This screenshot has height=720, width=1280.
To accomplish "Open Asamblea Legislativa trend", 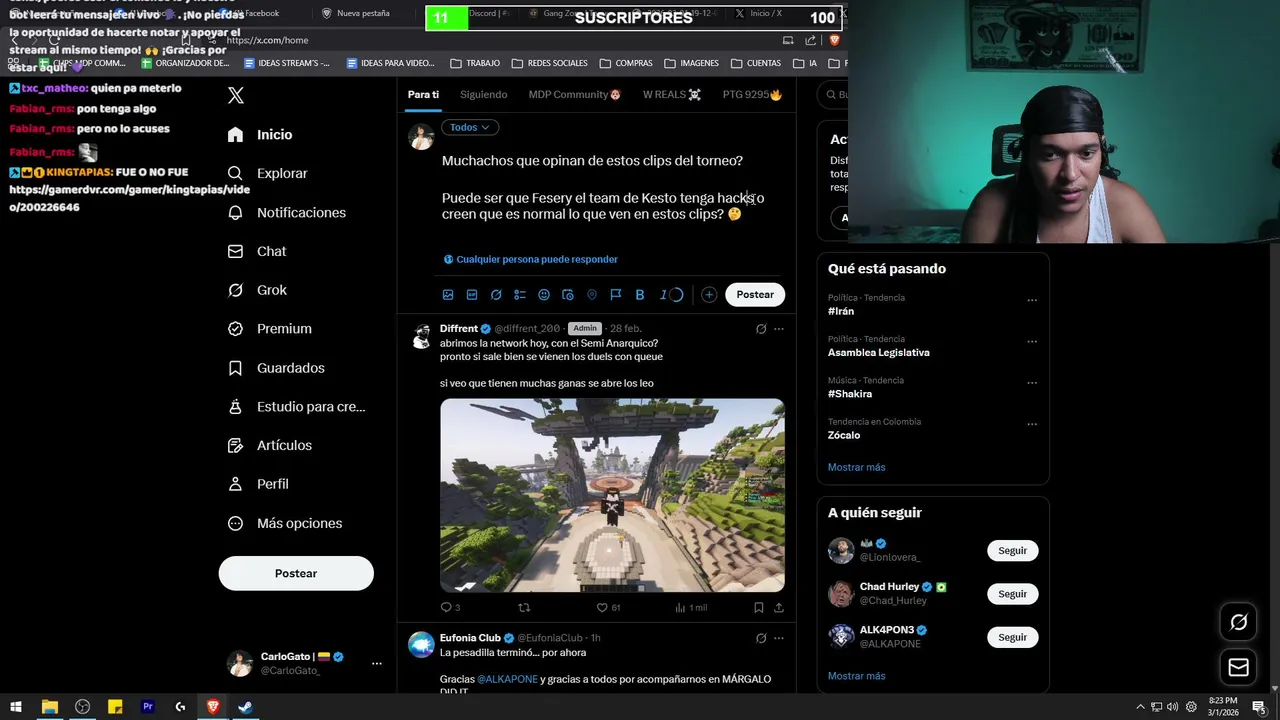I will coord(879,352).
